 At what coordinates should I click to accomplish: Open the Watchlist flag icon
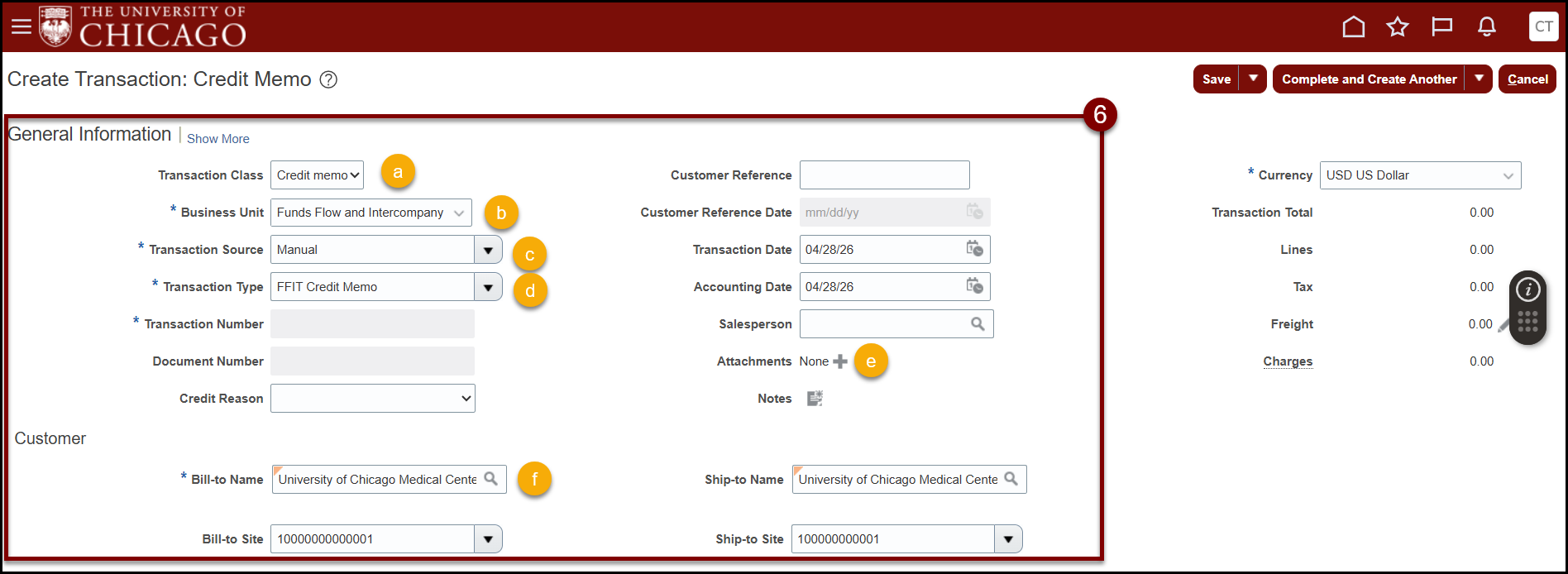coord(1442,27)
